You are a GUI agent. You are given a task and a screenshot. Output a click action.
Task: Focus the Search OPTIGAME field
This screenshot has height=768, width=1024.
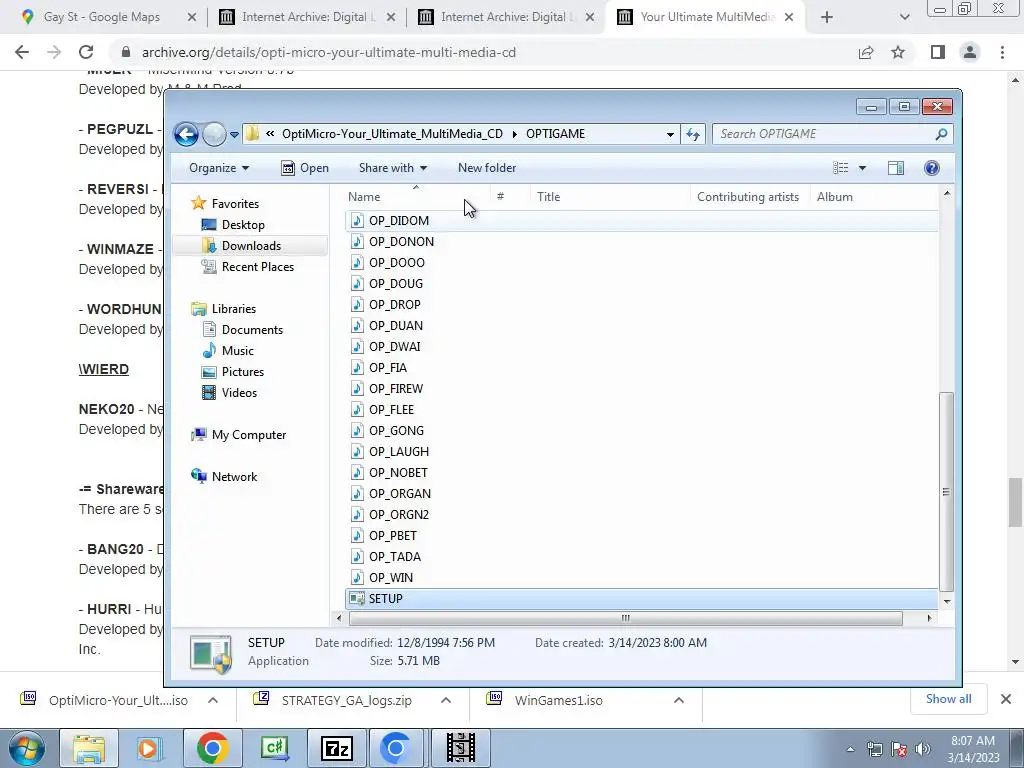click(x=823, y=134)
